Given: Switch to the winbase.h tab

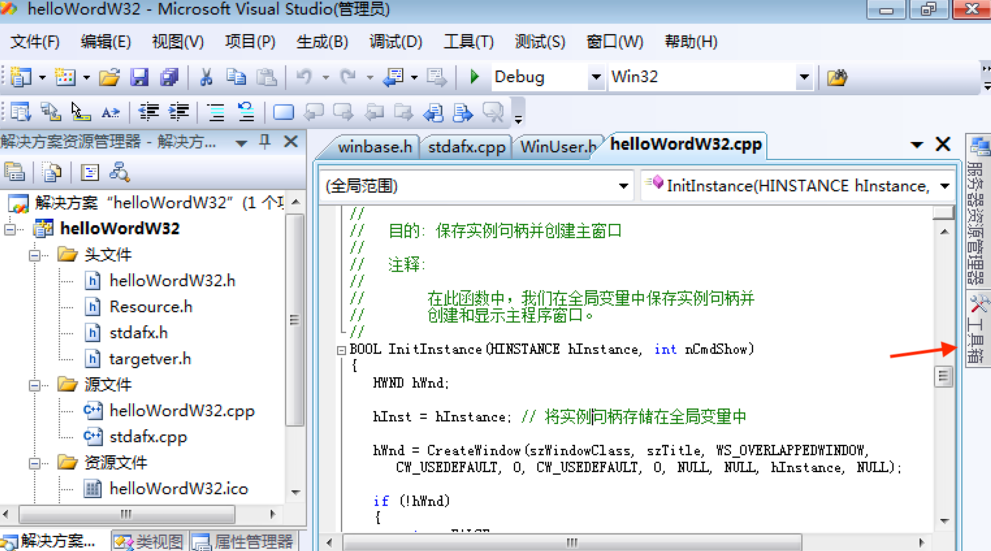Looking at the screenshot, I should (374, 147).
